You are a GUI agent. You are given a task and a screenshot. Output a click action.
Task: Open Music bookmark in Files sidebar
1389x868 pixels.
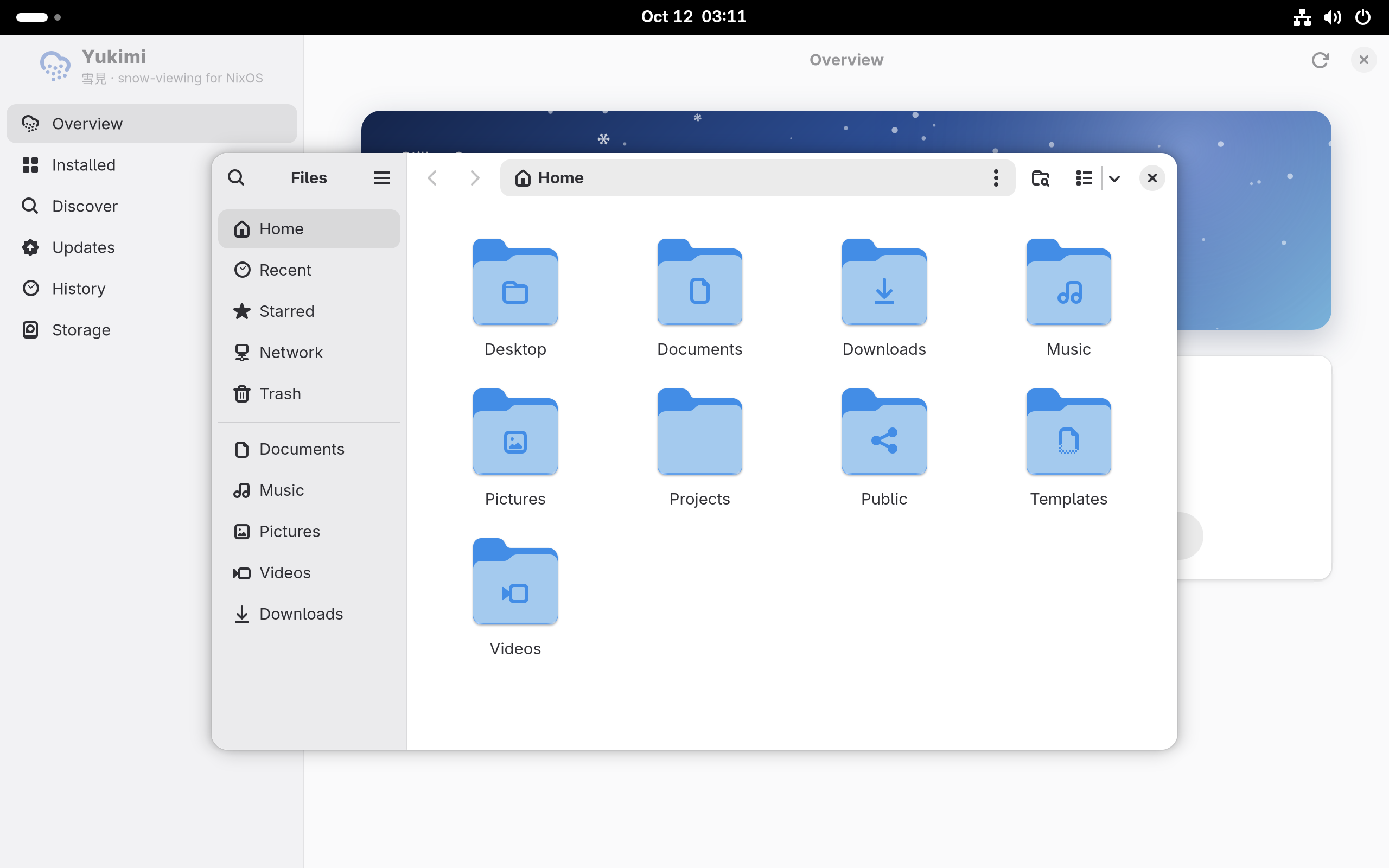point(309,490)
